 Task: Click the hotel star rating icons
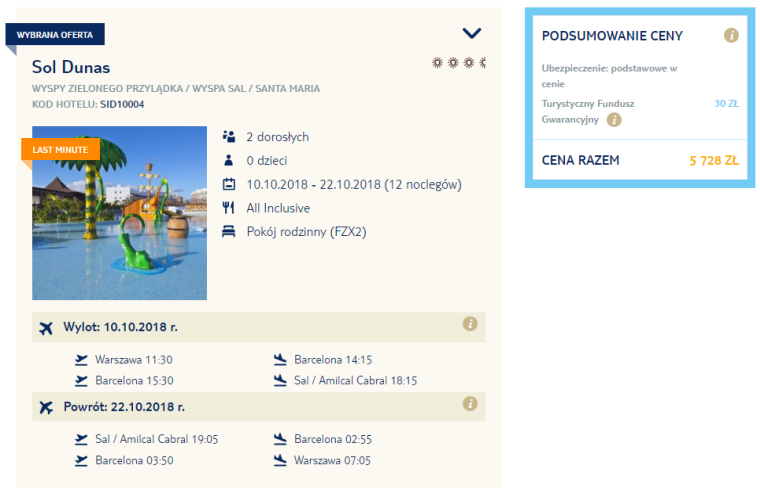point(458,62)
